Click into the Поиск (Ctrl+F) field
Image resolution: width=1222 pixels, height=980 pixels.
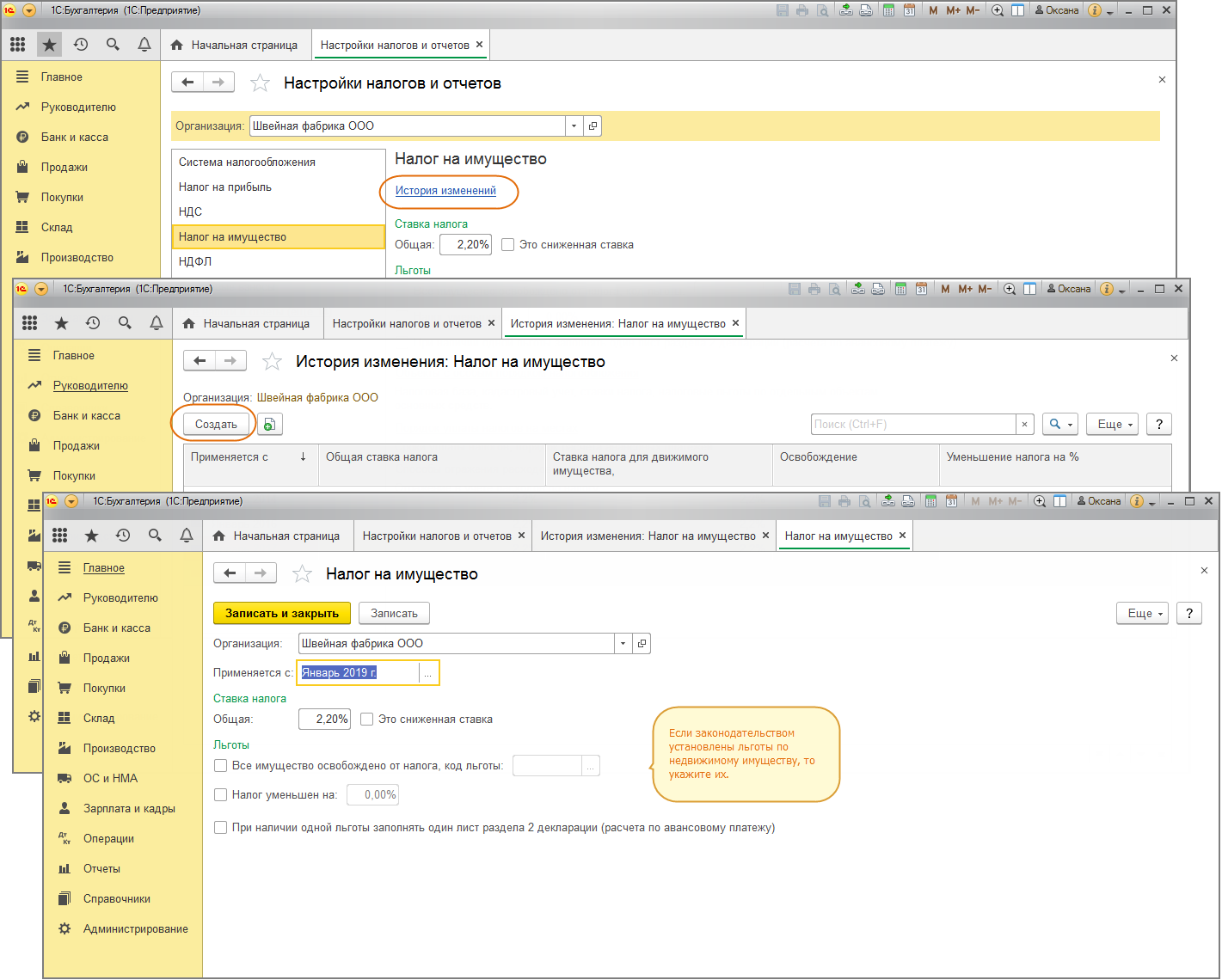[912, 425]
